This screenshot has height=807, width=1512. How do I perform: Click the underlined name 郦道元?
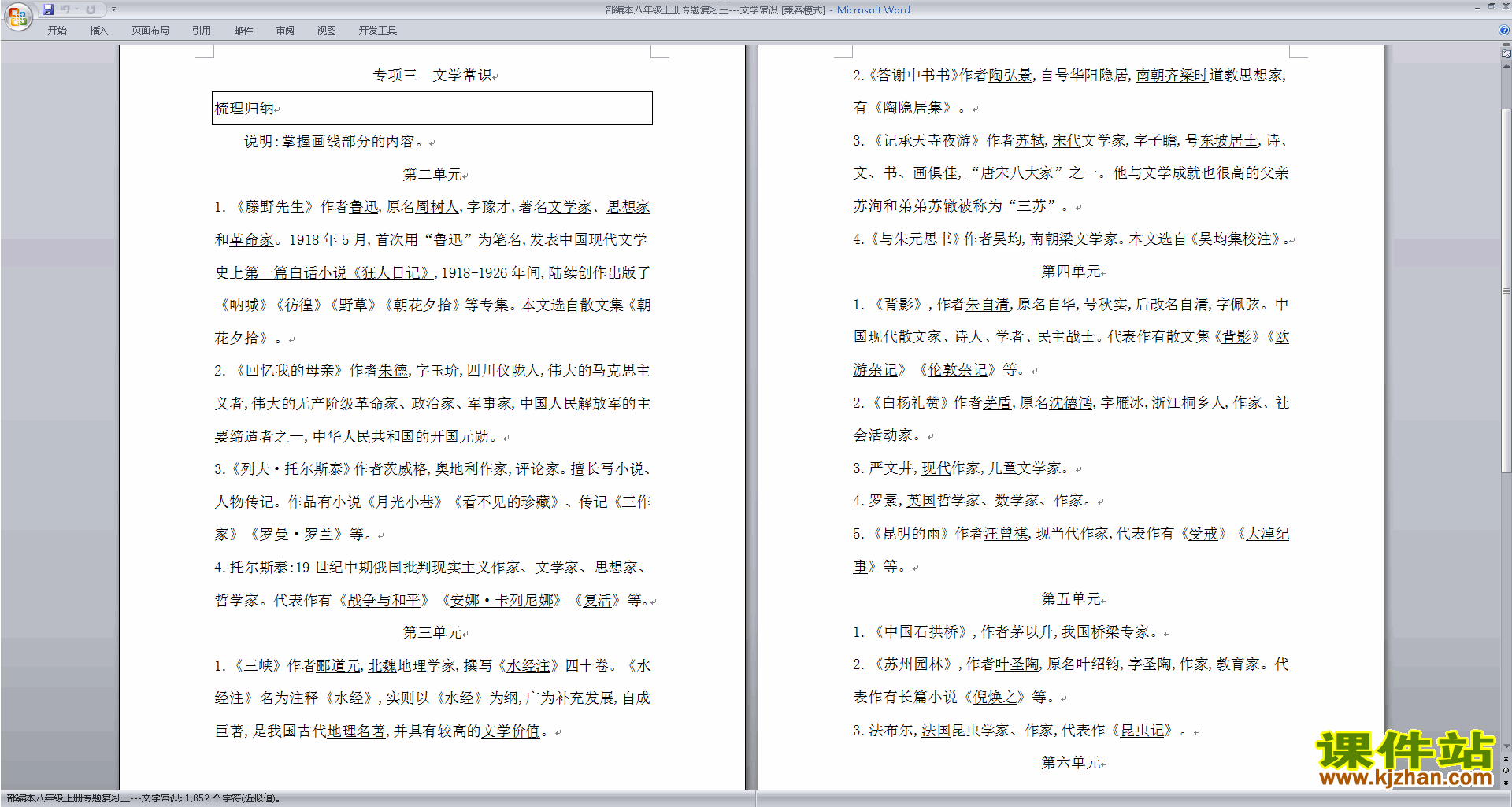point(338,665)
